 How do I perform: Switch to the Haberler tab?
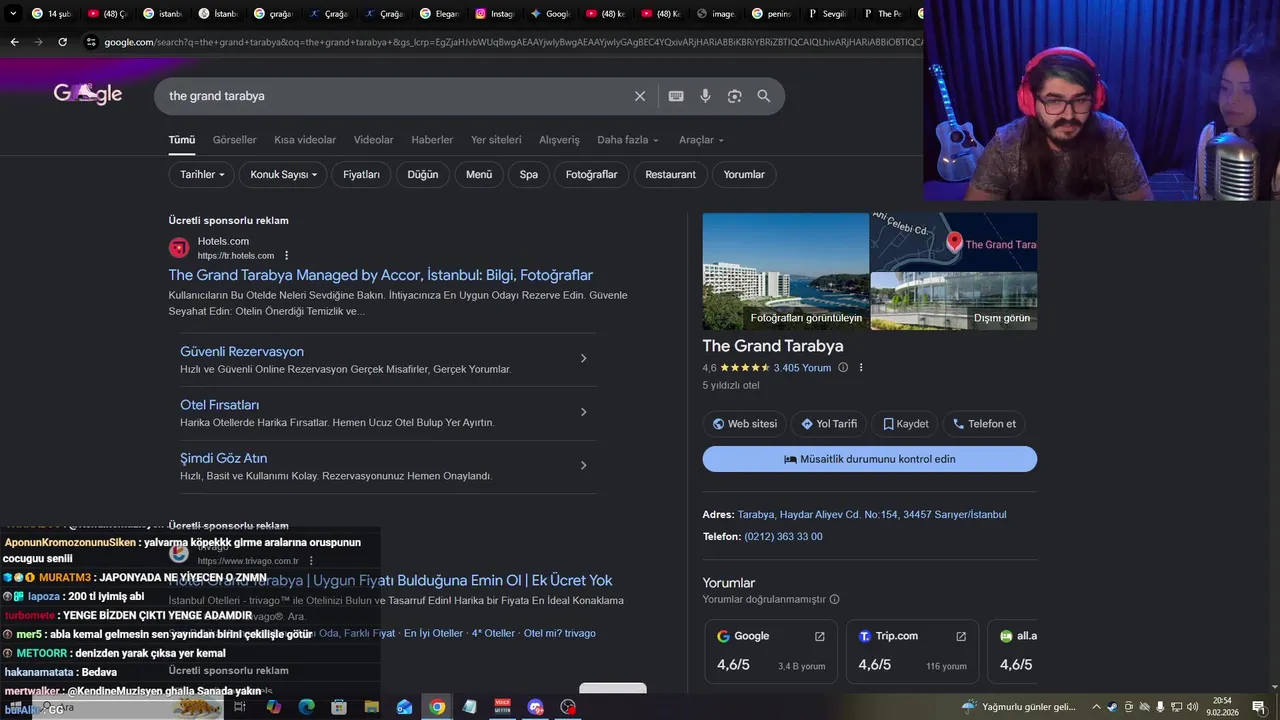(x=432, y=140)
